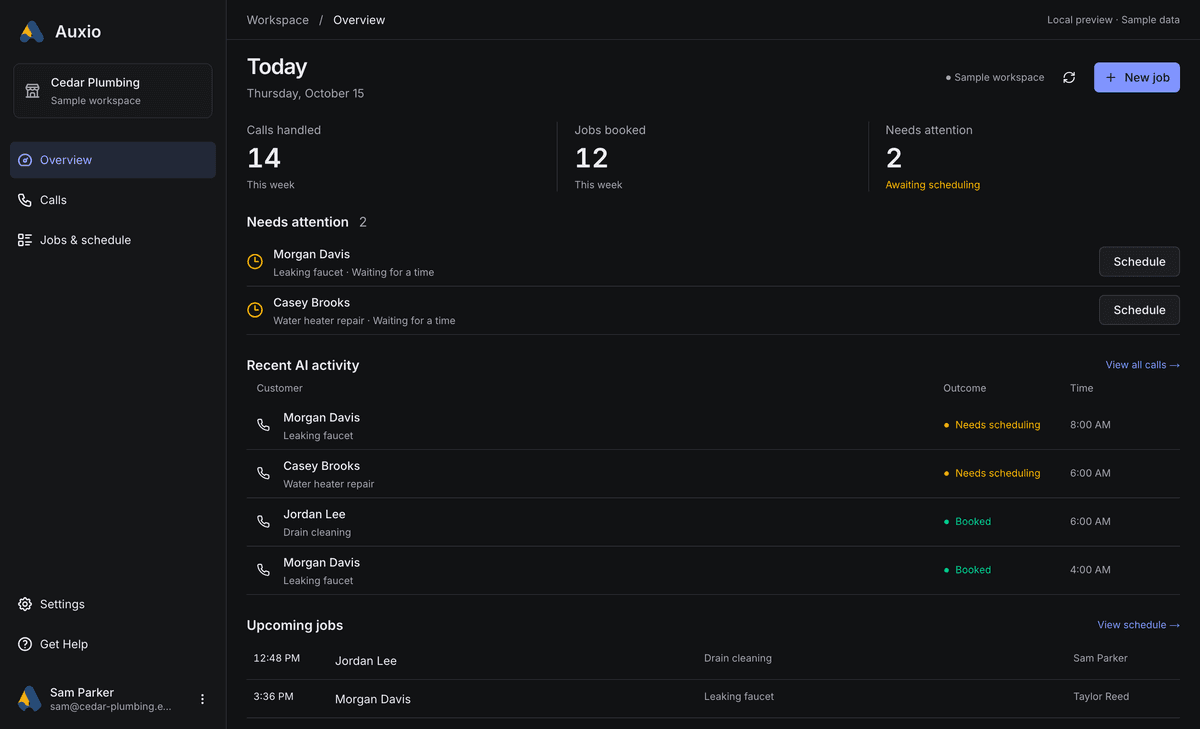Screen dimensions: 1200x729
Task: Click the clock icon beside Casey Brooks attention row
Action: [255, 310]
